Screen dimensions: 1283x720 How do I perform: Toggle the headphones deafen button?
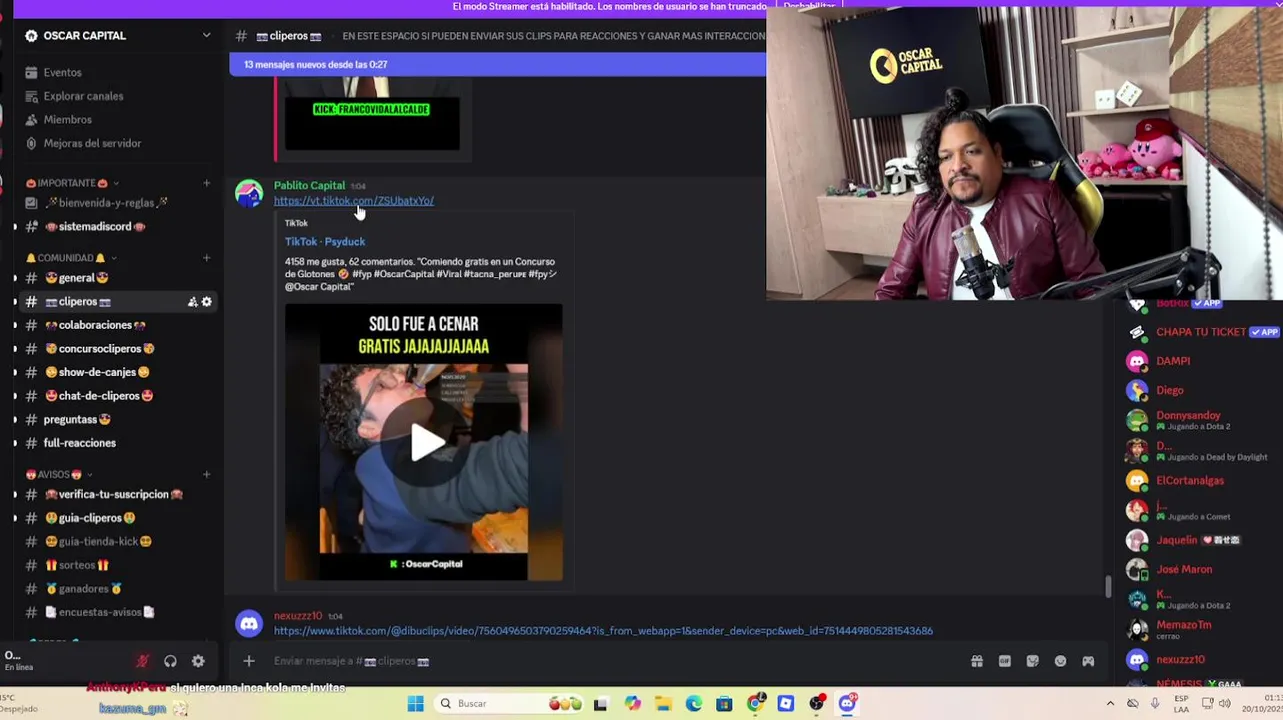170,661
